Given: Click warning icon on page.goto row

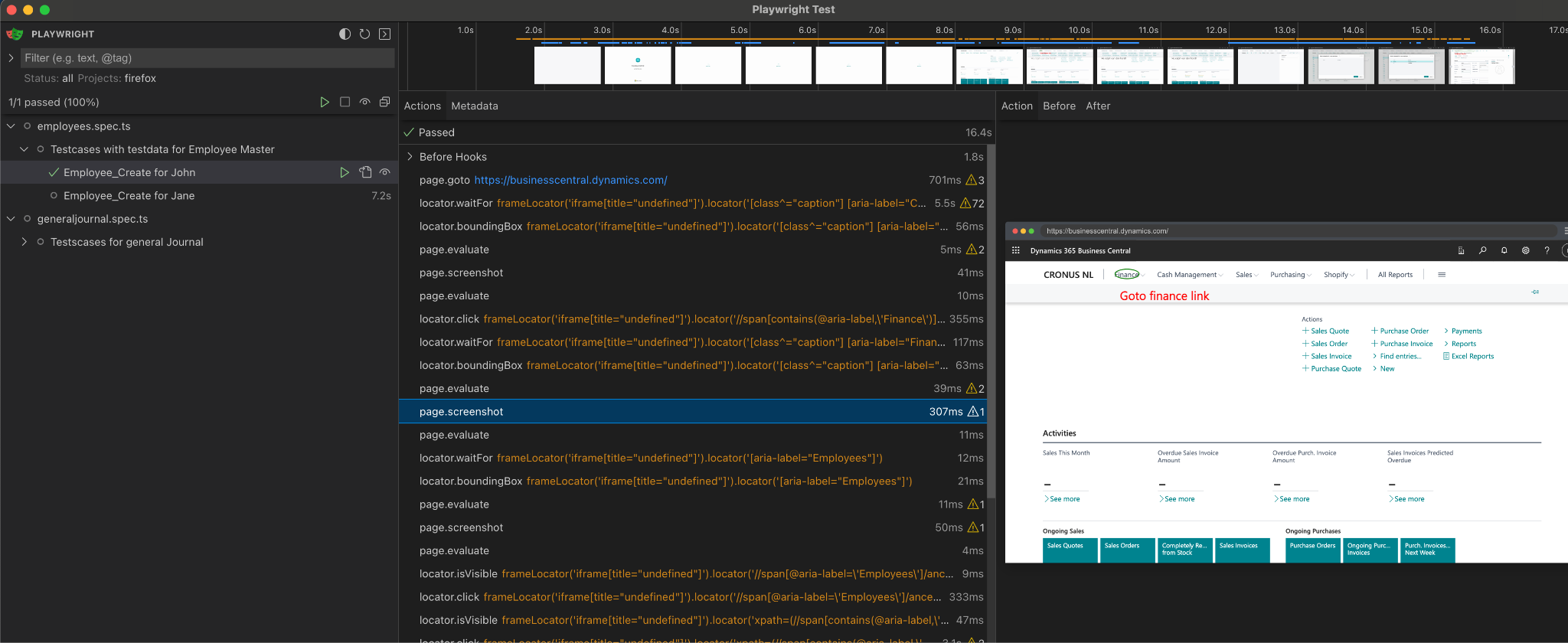Looking at the screenshot, I should [971, 180].
